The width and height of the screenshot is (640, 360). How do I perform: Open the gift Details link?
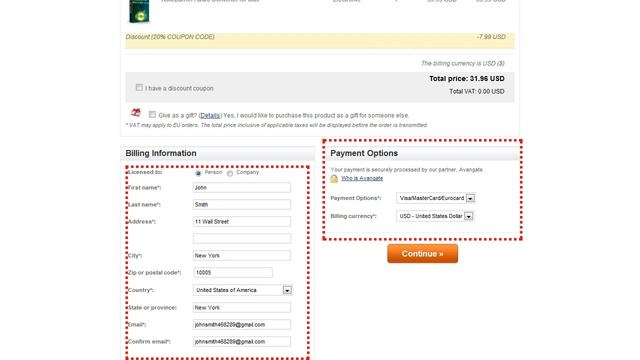[x=210, y=116]
